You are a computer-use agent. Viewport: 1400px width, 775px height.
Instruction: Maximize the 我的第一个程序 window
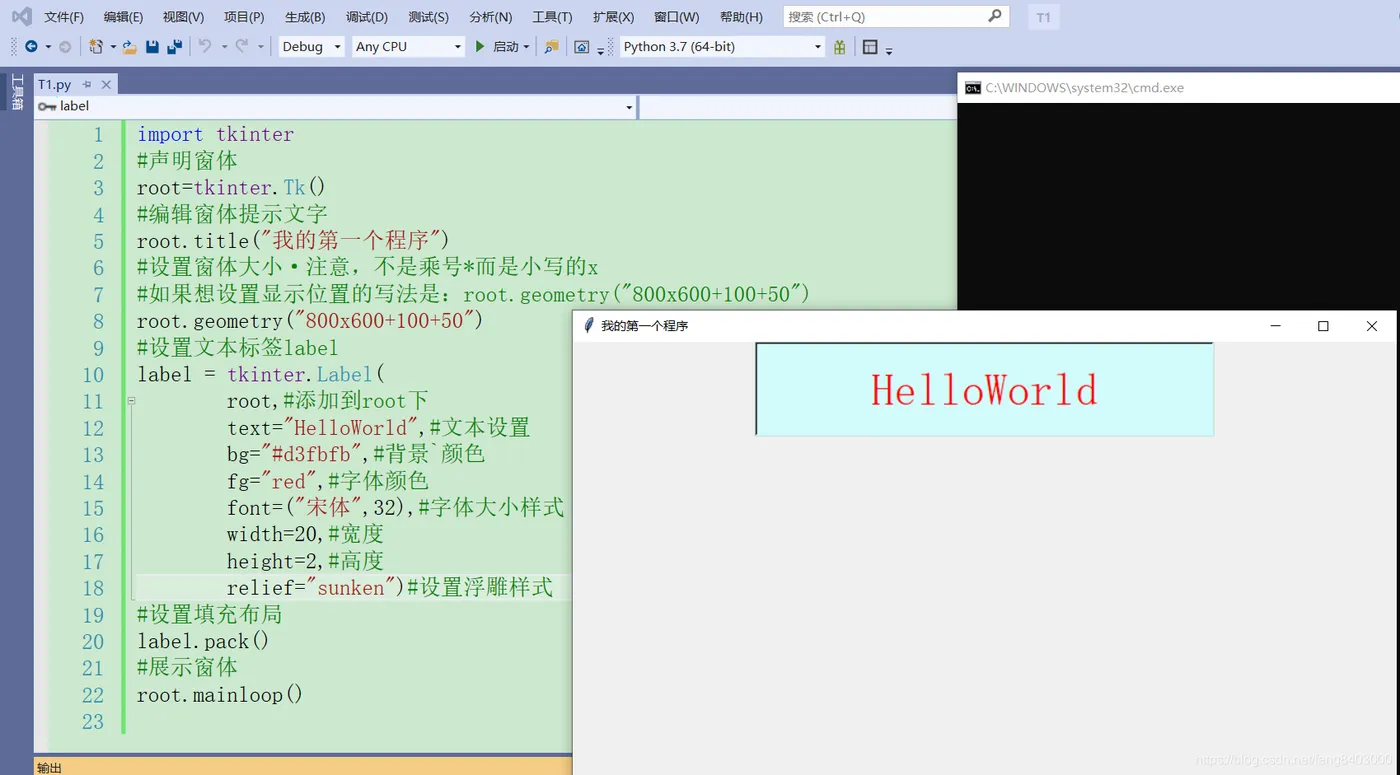1323,326
